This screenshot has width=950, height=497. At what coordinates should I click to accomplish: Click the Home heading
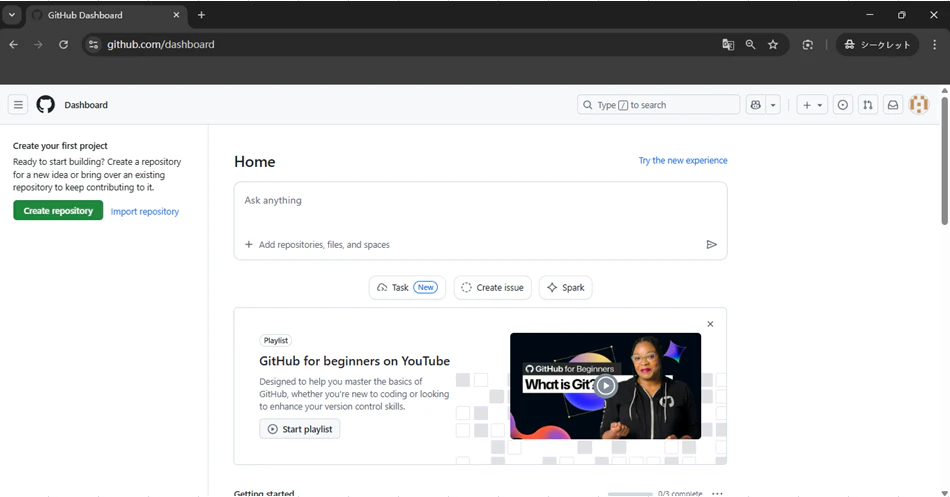coord(254,162)
